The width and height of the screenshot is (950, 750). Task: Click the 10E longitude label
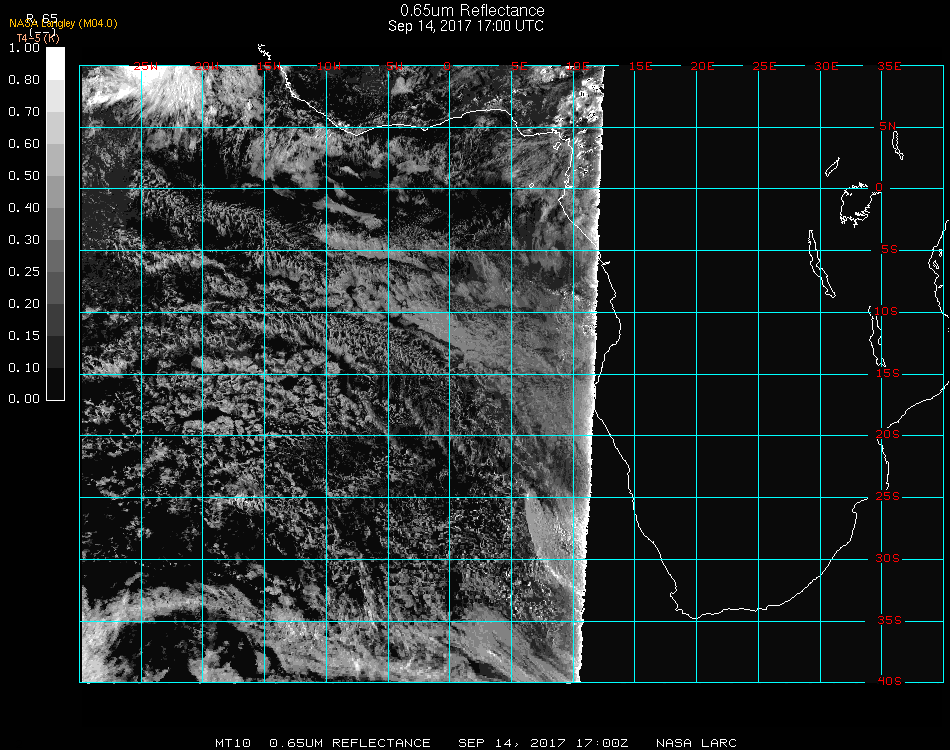point(577,67)
